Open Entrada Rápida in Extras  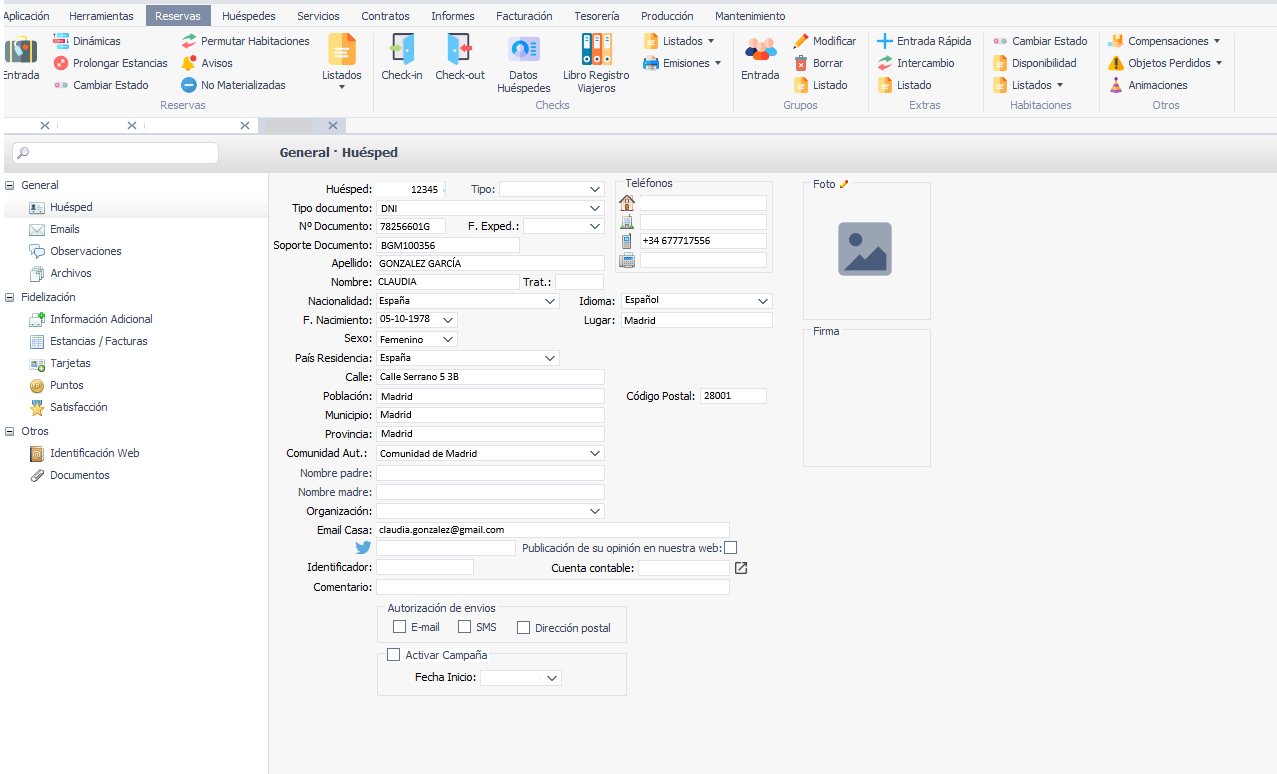pyautogui.click(x=924, y=41)
